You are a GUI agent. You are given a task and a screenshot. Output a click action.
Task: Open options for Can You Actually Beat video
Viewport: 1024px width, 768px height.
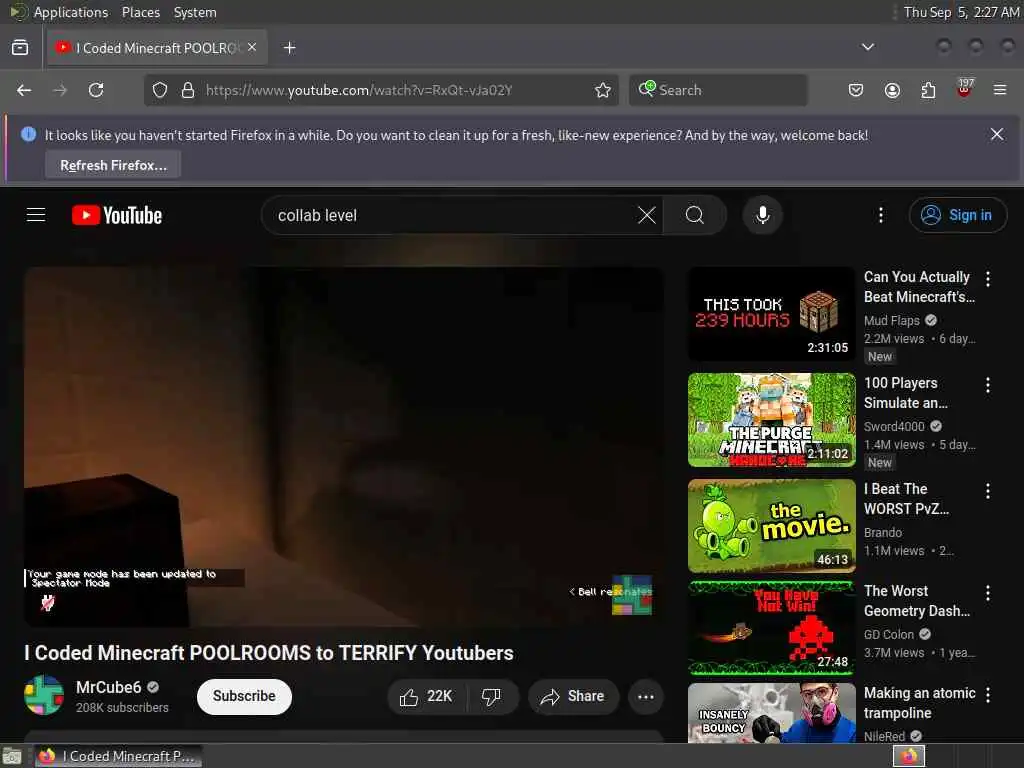click(988, 279)
